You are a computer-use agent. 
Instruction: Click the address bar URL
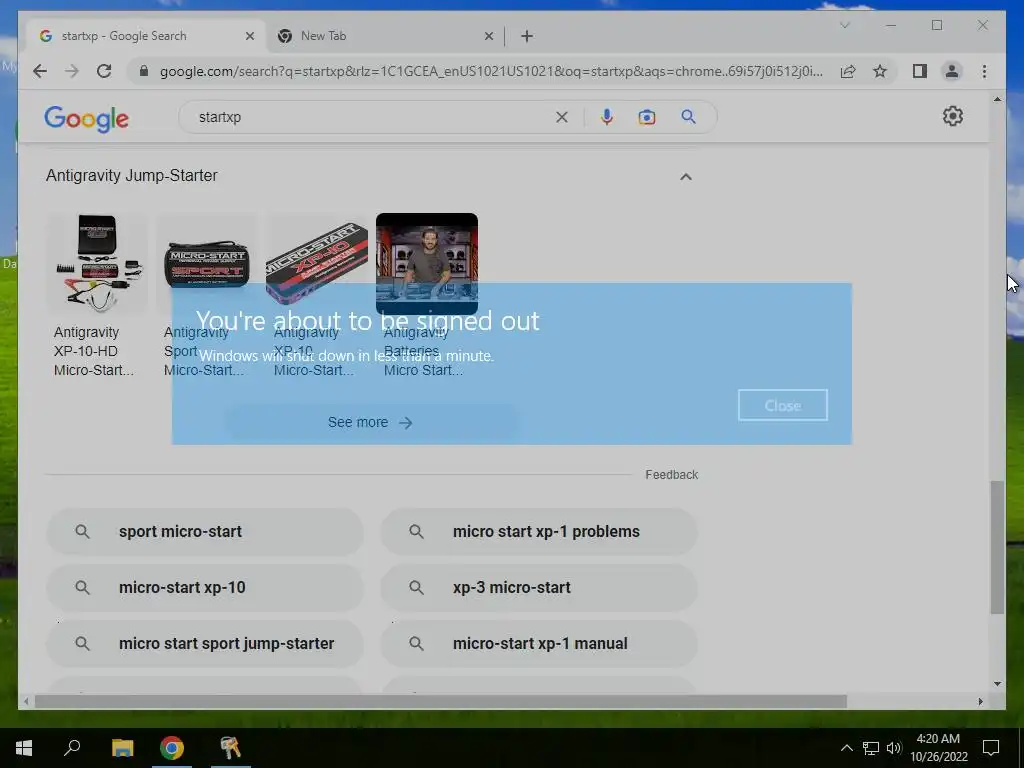[491, 71]
